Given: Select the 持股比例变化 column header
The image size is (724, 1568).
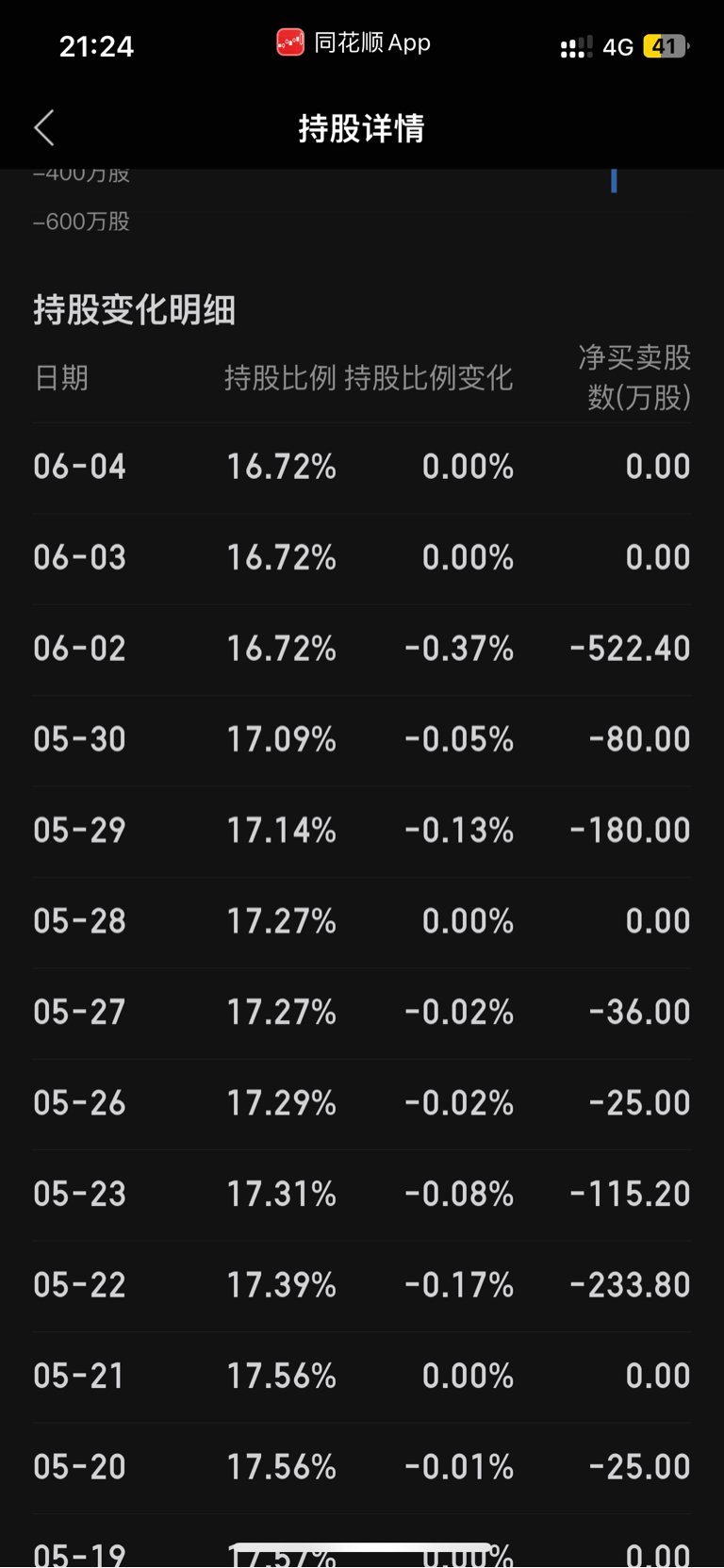Looking at the screenshot, I should tap(429, 378).
